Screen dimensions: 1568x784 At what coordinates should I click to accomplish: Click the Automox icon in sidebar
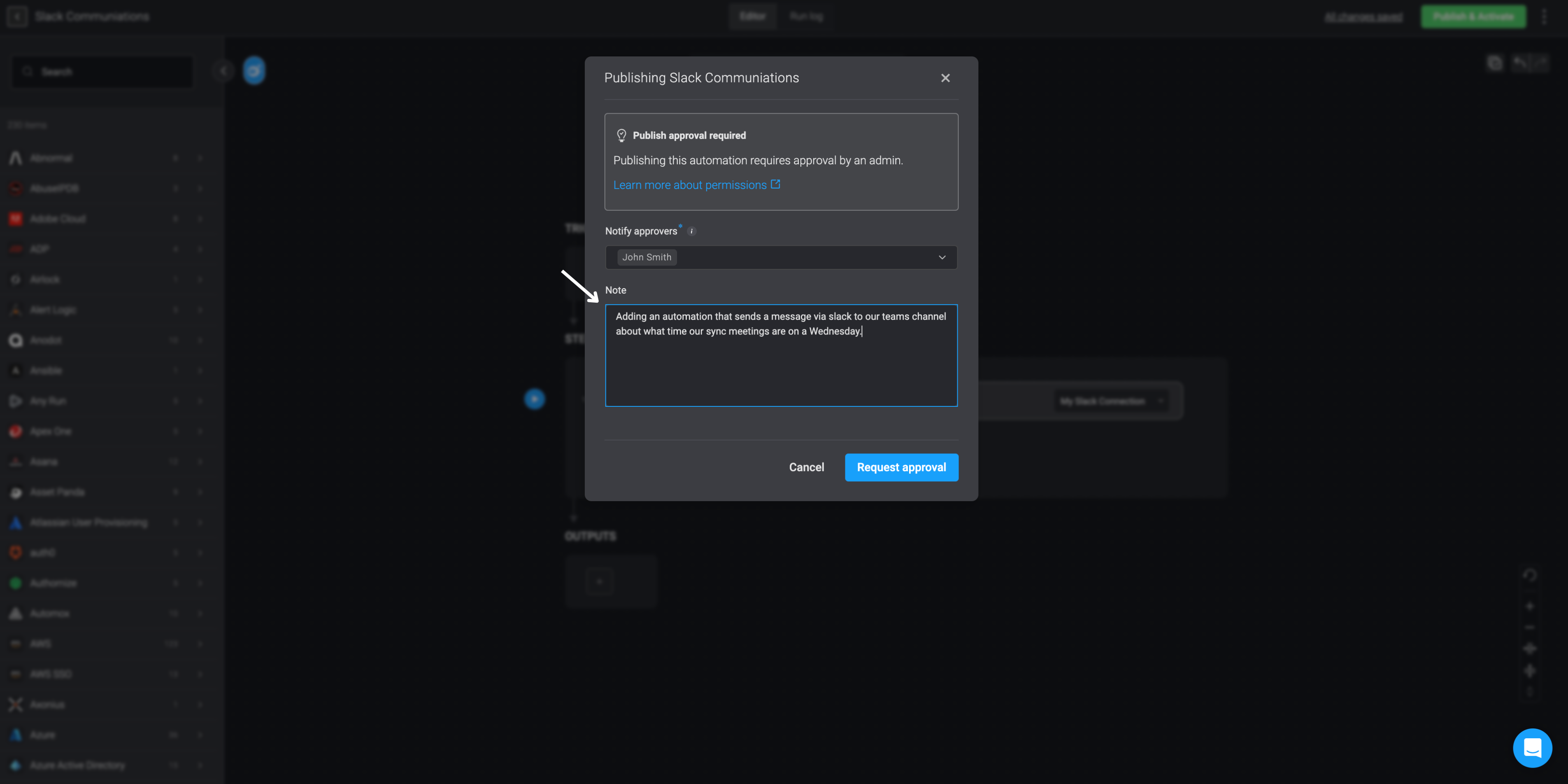16,614
